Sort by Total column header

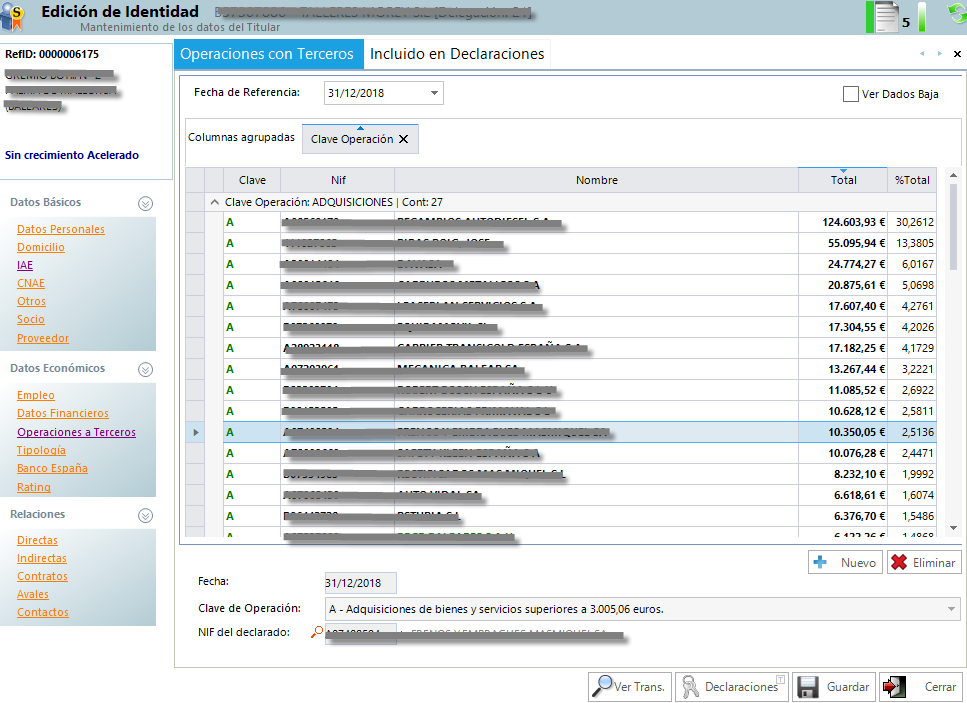pyautogui.click(x=843, y=180)
